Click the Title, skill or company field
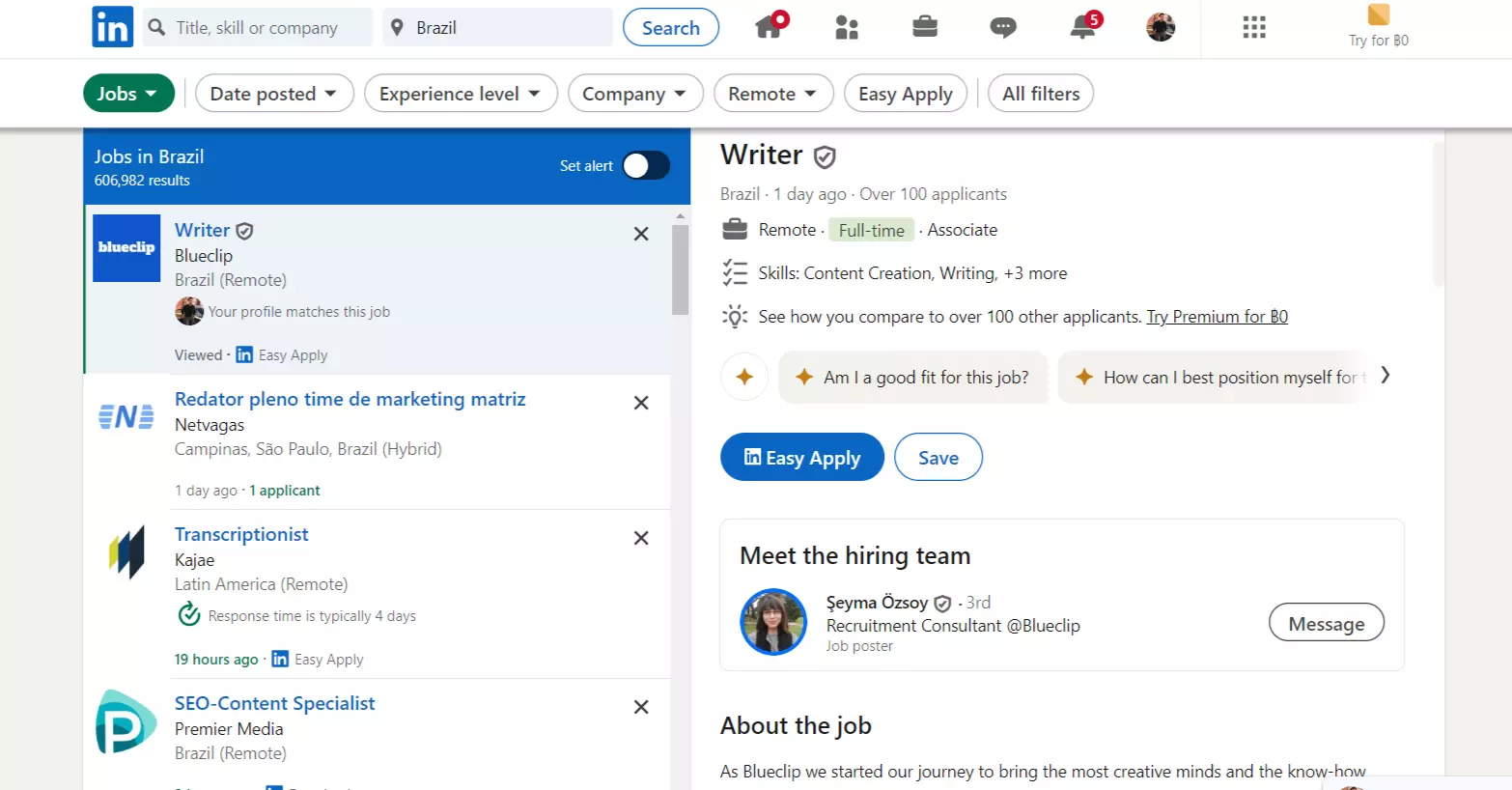 tap(257, 27)
